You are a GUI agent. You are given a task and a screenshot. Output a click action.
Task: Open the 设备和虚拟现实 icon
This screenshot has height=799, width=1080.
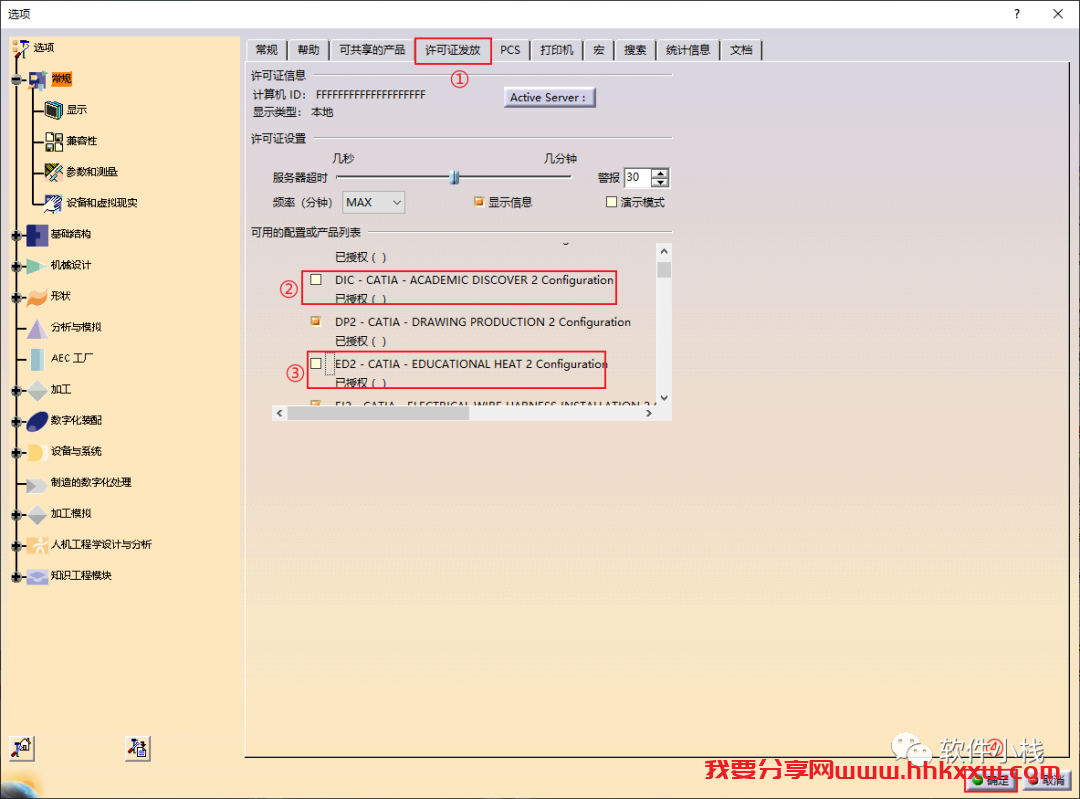tap(54, 203)
